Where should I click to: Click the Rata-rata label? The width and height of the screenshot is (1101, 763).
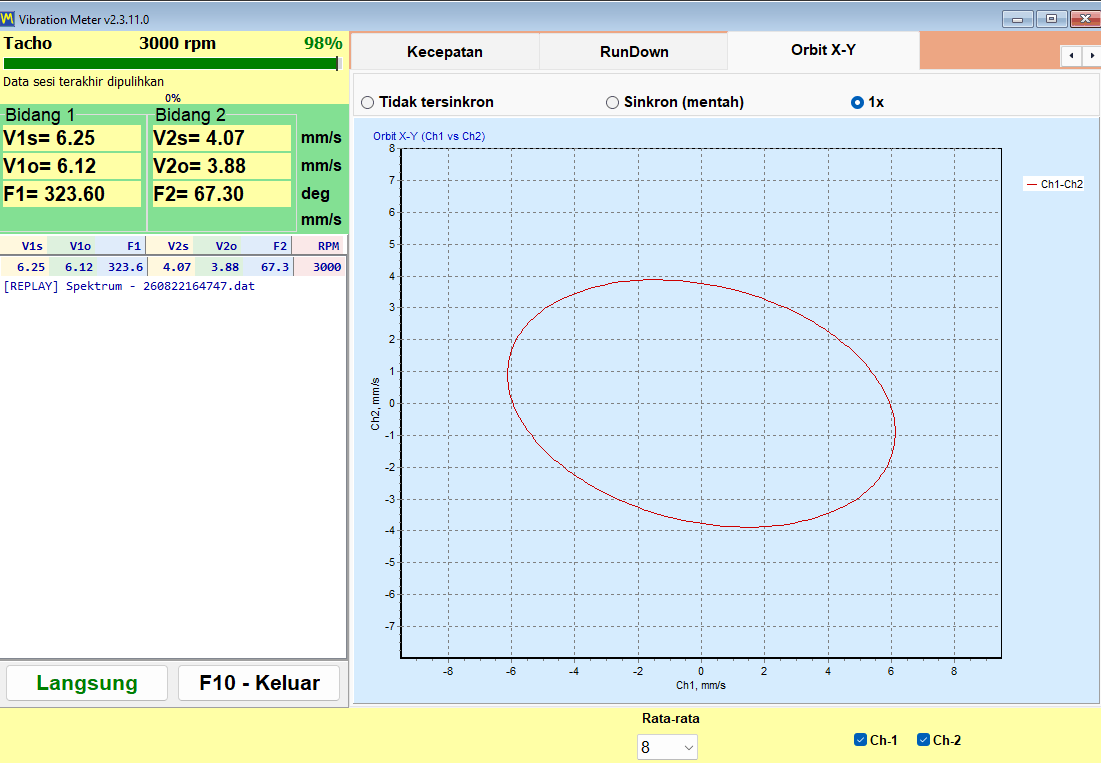tap(671, 719)
